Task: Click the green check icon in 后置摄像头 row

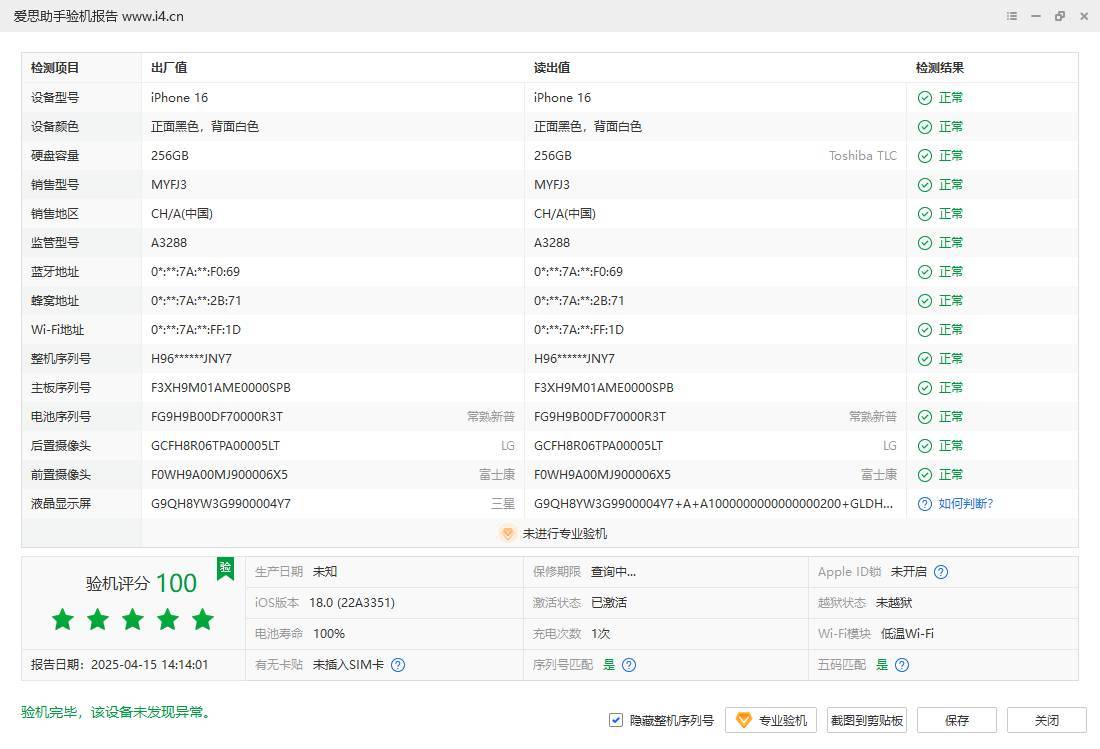Action: click(925, 445)
